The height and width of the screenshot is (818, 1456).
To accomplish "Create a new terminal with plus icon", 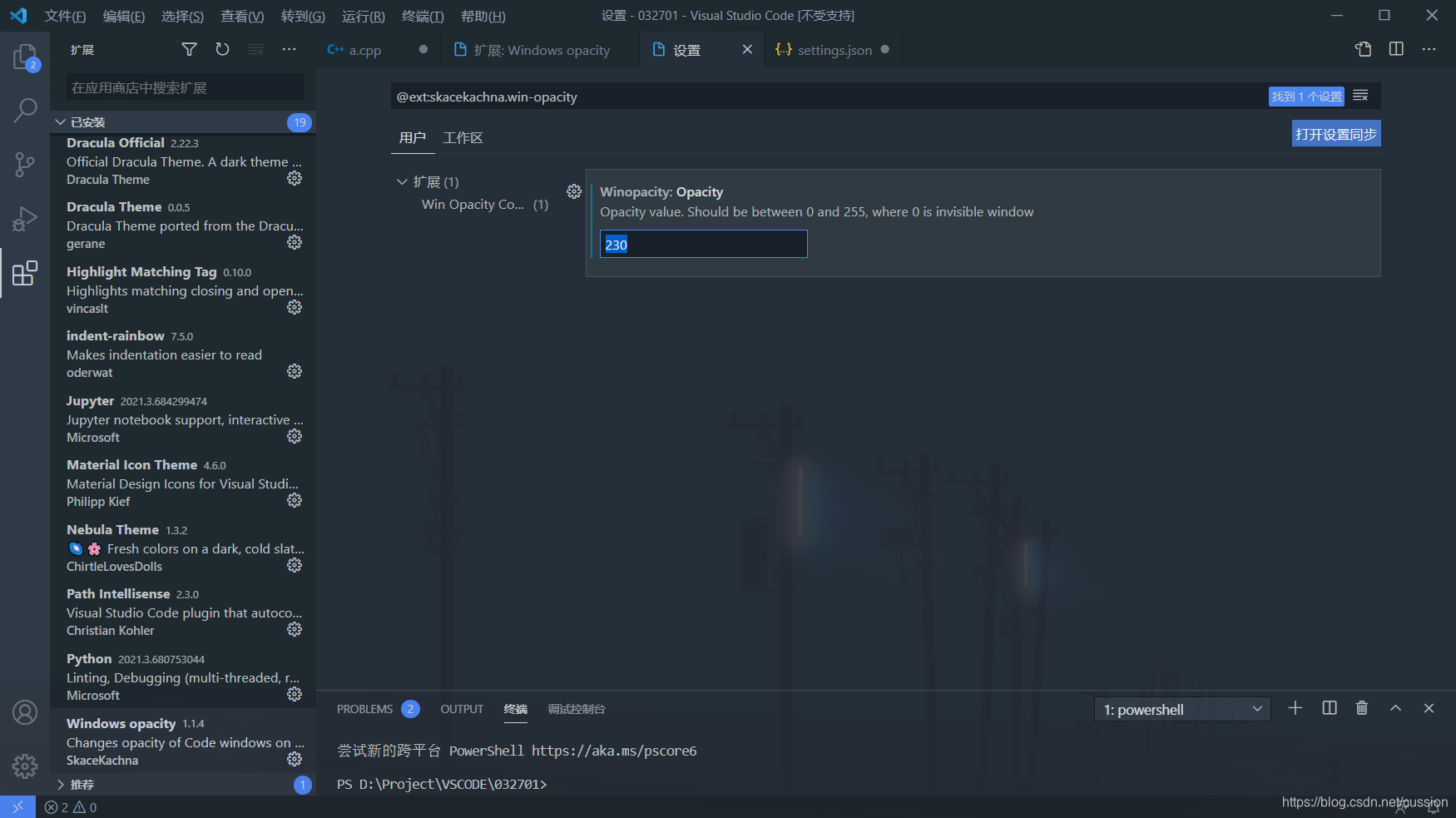I will click(1295, 708).
